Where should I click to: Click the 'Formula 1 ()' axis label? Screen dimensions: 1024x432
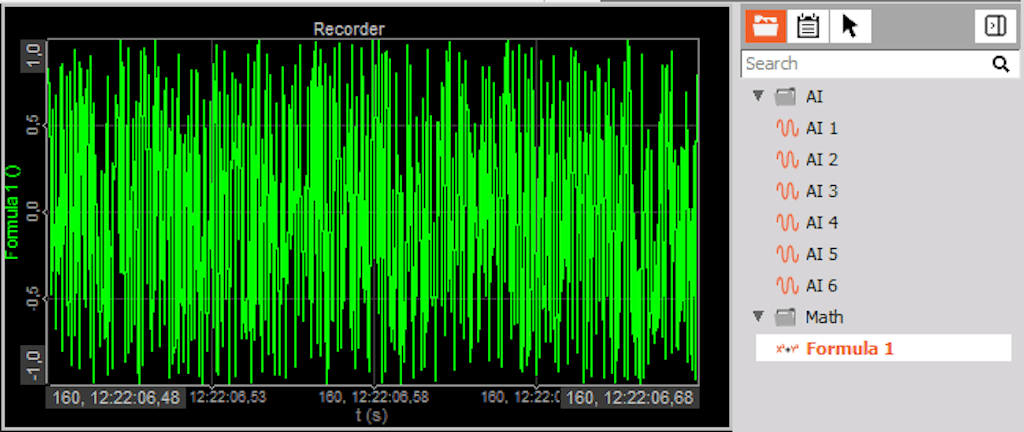14,212
